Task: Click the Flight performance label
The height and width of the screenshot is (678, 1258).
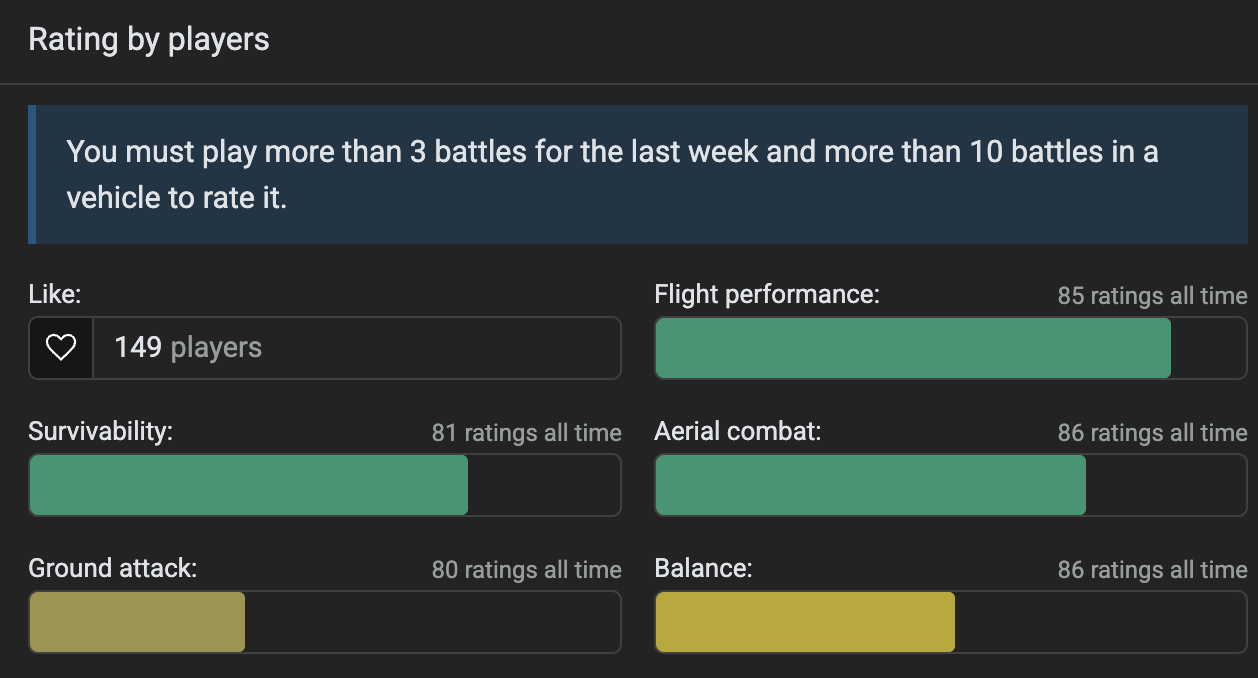Action: [x=767, y=294]
